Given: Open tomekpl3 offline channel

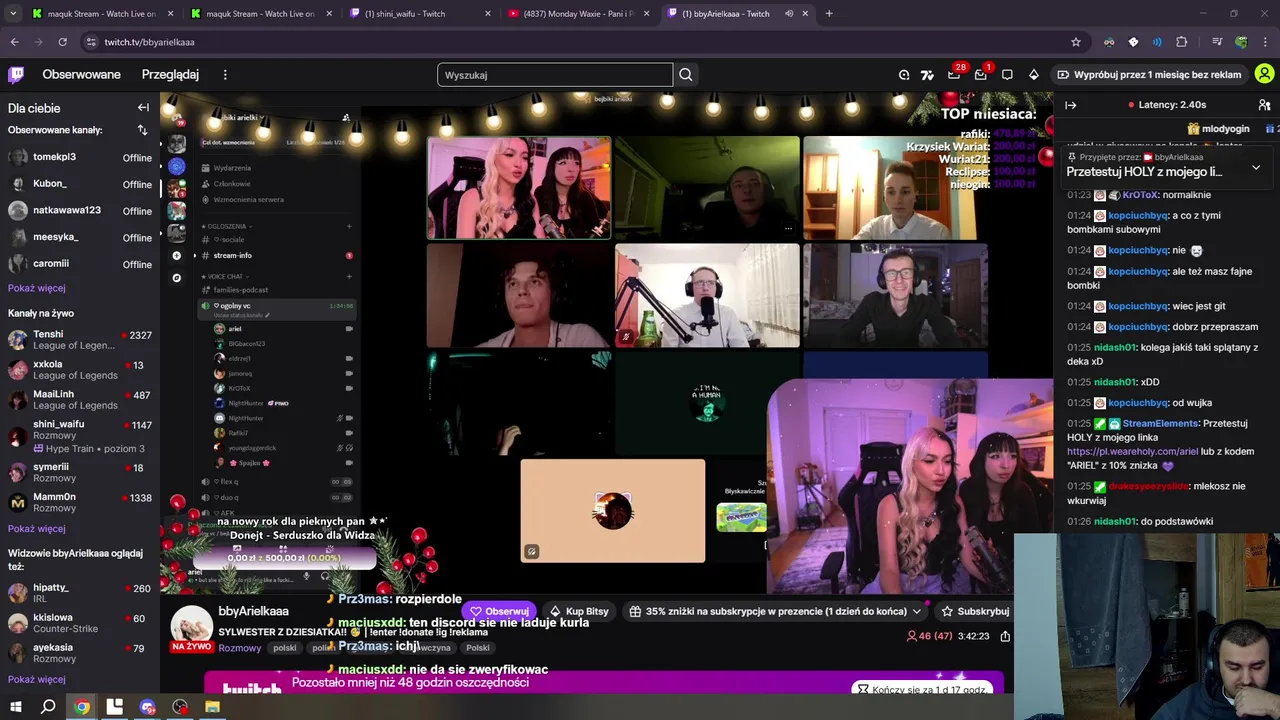Looking at the screenshot, I should (x=80, y=157).
